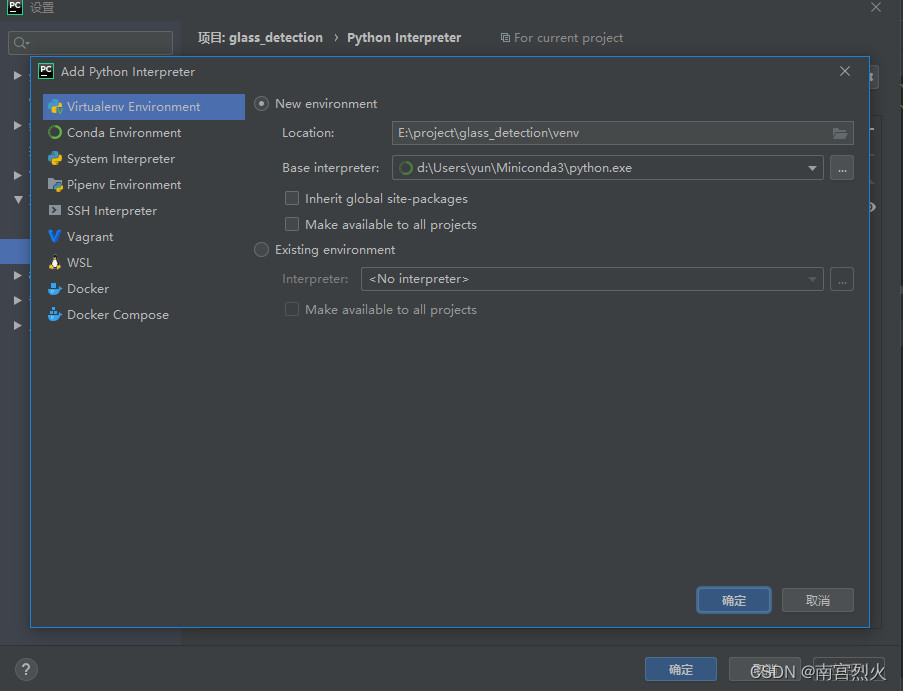Viewport: 903px width, 691px height.
Task: Click the Docker Compose whale icon
Action: click(55, 314)
